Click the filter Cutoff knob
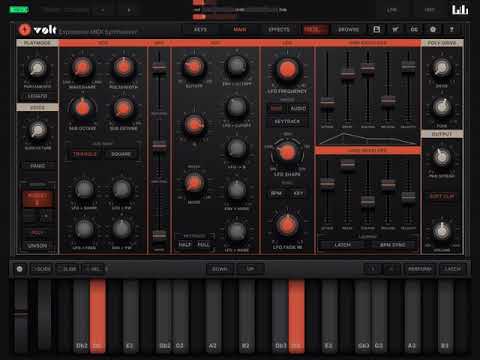The height and width of the screenshot is (360, 480). (x=194, y=67)
